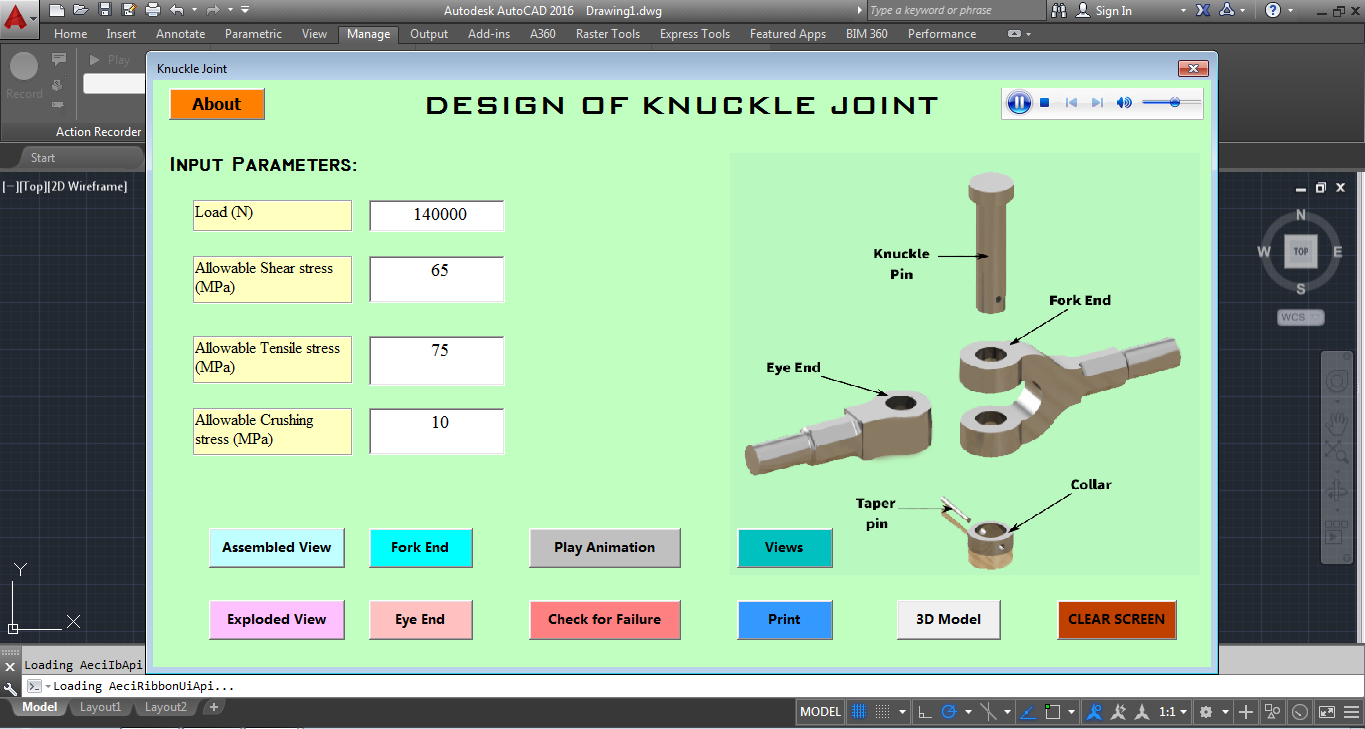Click the New drawing icon in quick access toolbar
This screenshot has width=1365, height=729.
click(x=57, y=10)
